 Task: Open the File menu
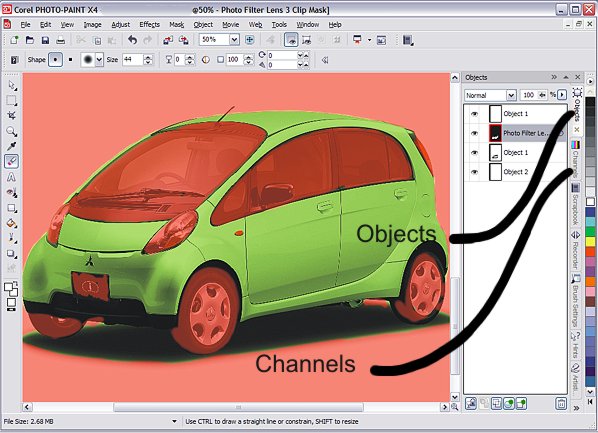26,24
